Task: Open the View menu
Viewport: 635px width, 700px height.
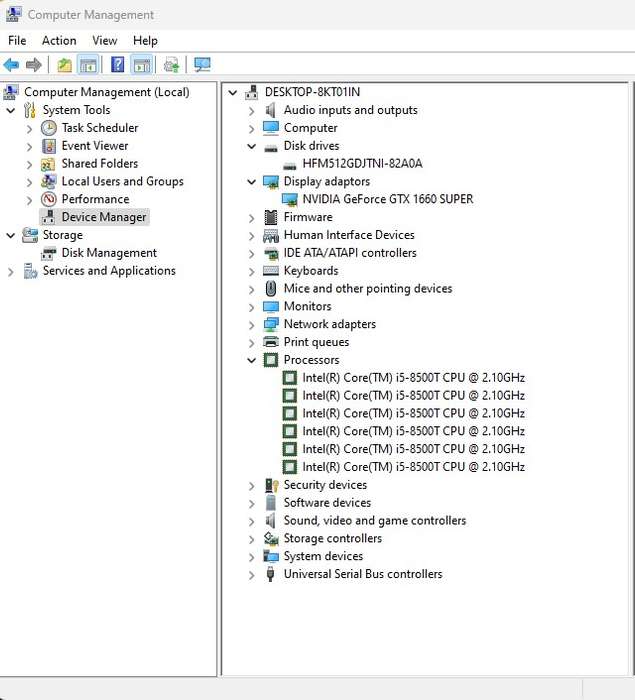Action: pyautogui.click(x=104, y=41)
